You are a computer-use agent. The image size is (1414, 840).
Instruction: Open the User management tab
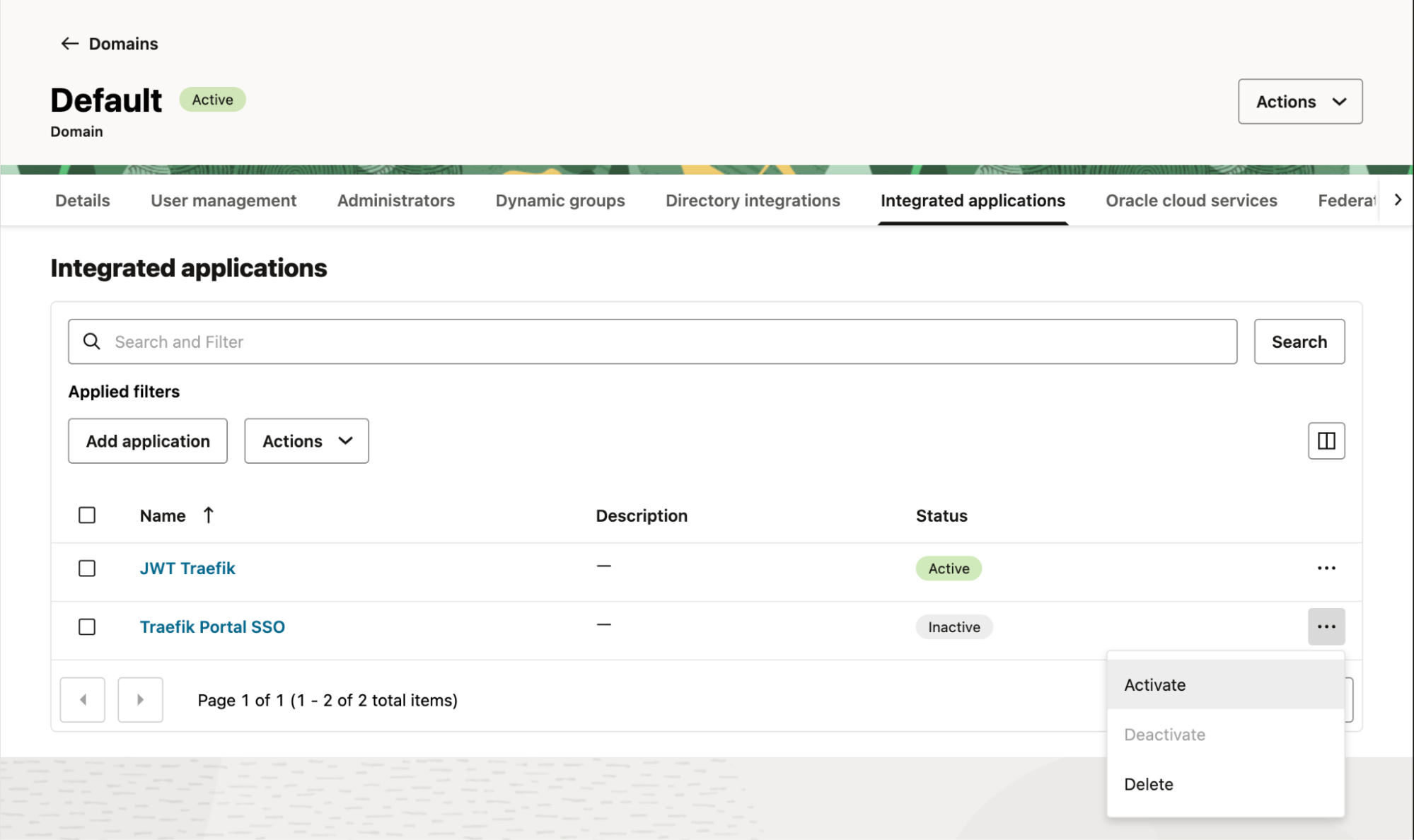click(x=224, y=201)
